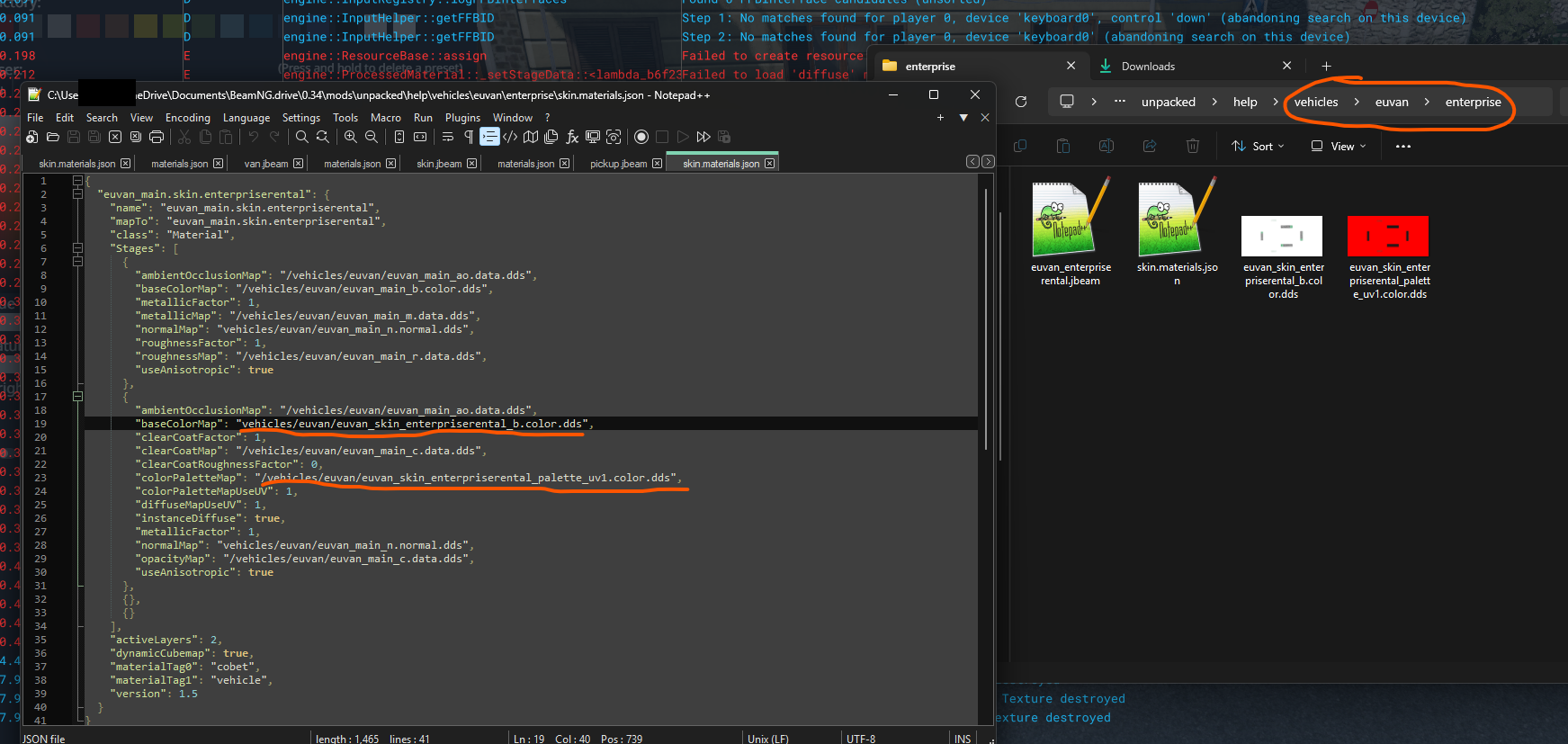Collapse the fold marker at line 1
This screenshot has height=744, width=1568.
(77, 181)
